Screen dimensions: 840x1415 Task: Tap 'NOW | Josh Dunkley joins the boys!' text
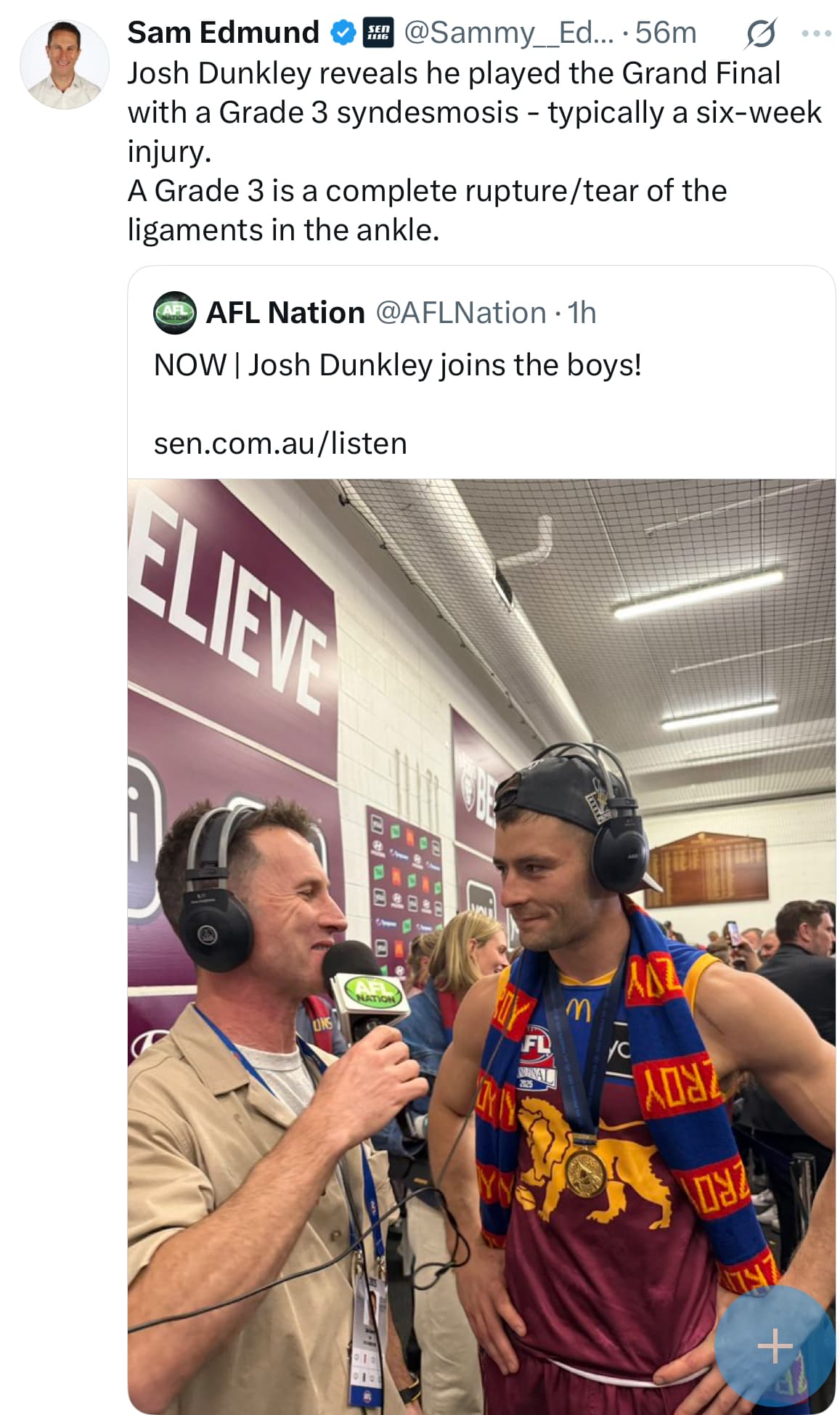[397, 365]
